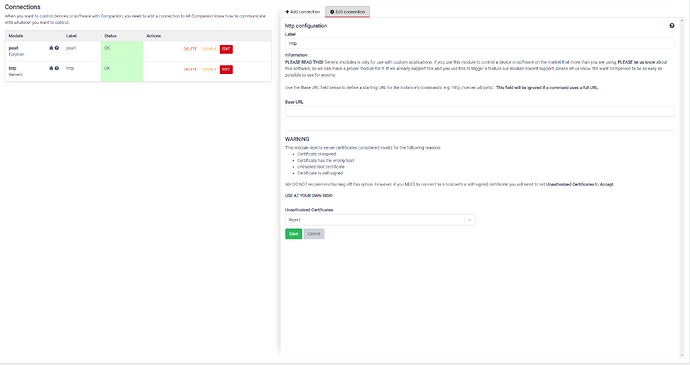690x365 pixels.
Task: Save the http configuration
Action: pyautogui.click(x=294, y=234)
